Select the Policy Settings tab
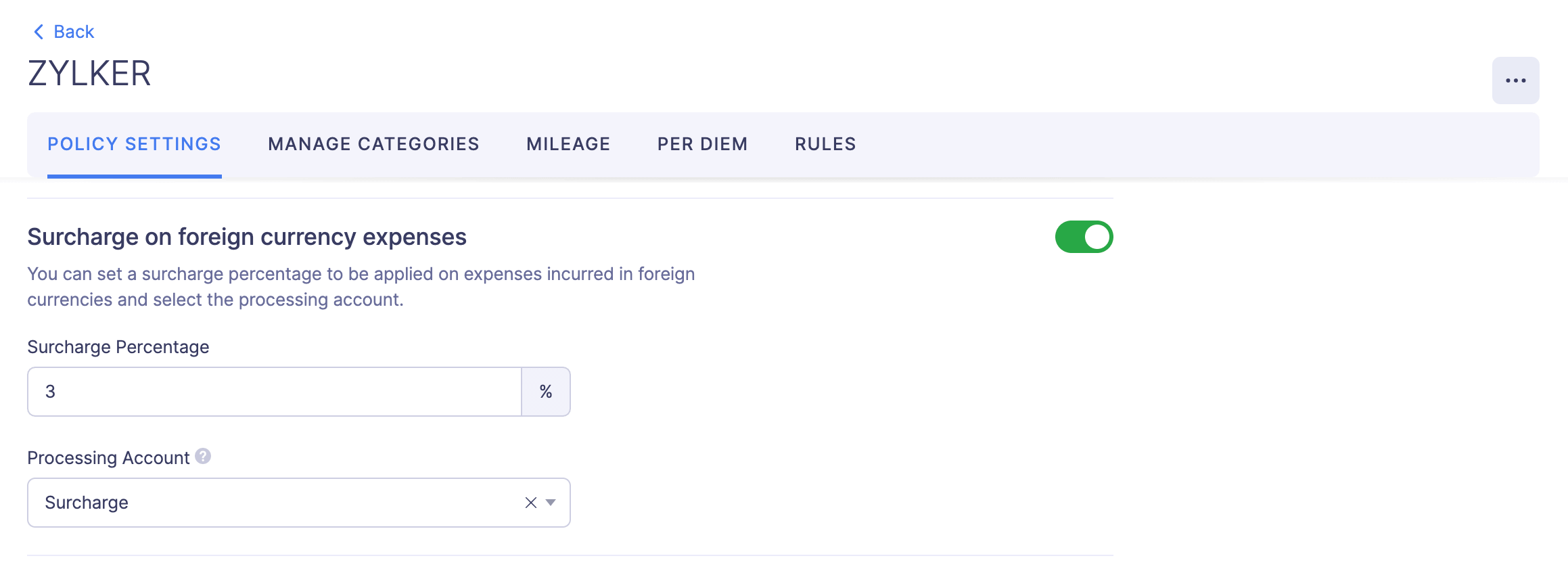1568x575 pixels. [x=133, y=143]
